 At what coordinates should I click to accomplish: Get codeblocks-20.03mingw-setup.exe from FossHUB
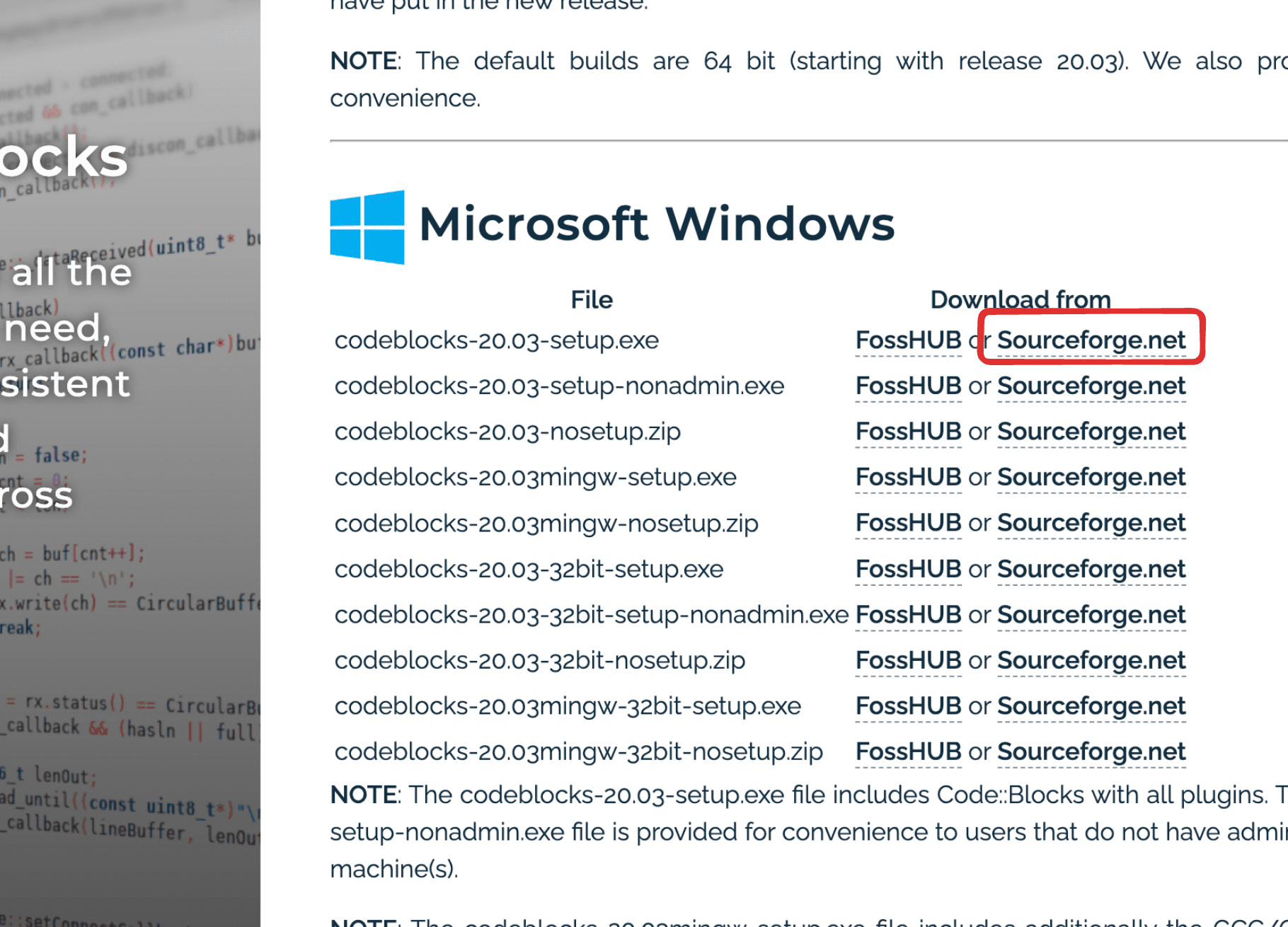[908, 478]
